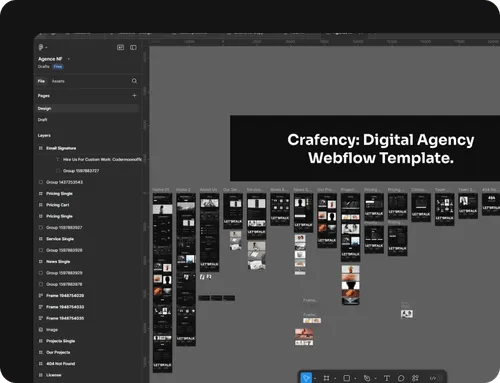Open the Frame tool options arrow
The width and height of the screenshot is (500, 383).
coord(335,378)
